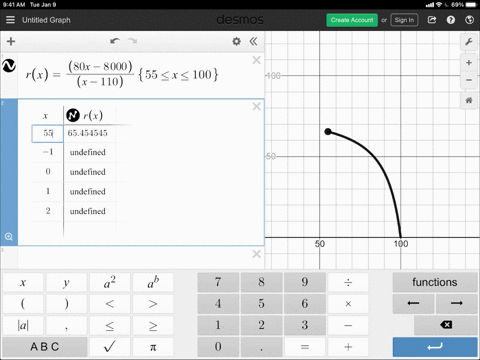
Task: Tap the greater than or equal key
Action: coord(153,325)
